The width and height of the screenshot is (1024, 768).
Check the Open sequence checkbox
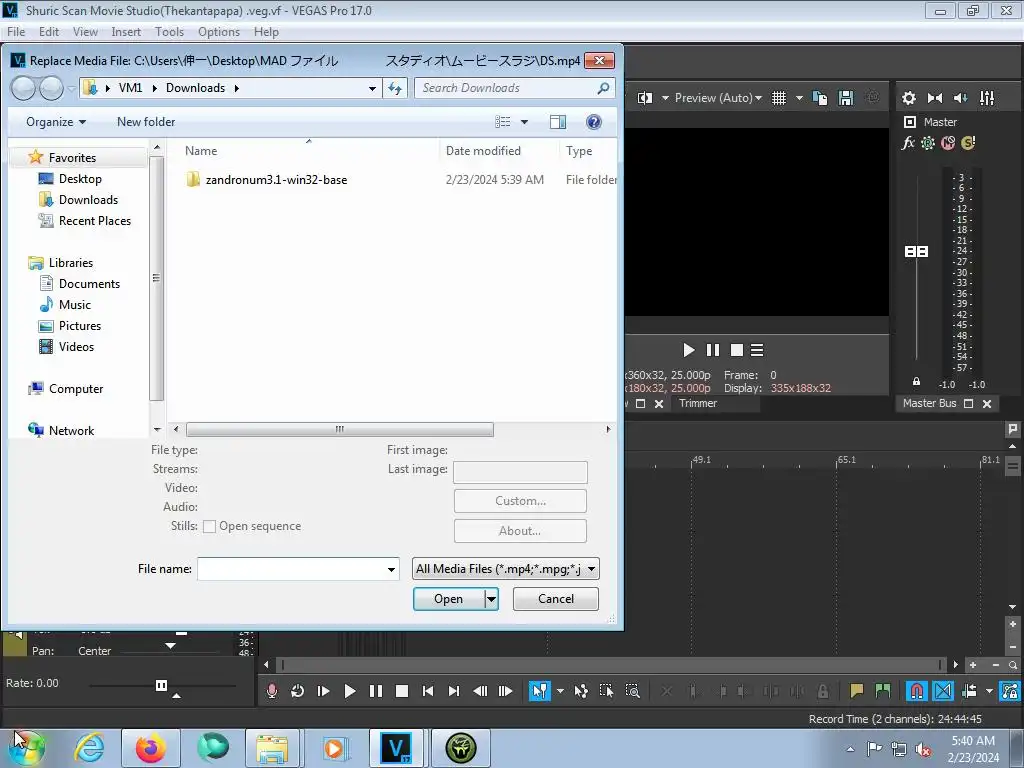209,526
